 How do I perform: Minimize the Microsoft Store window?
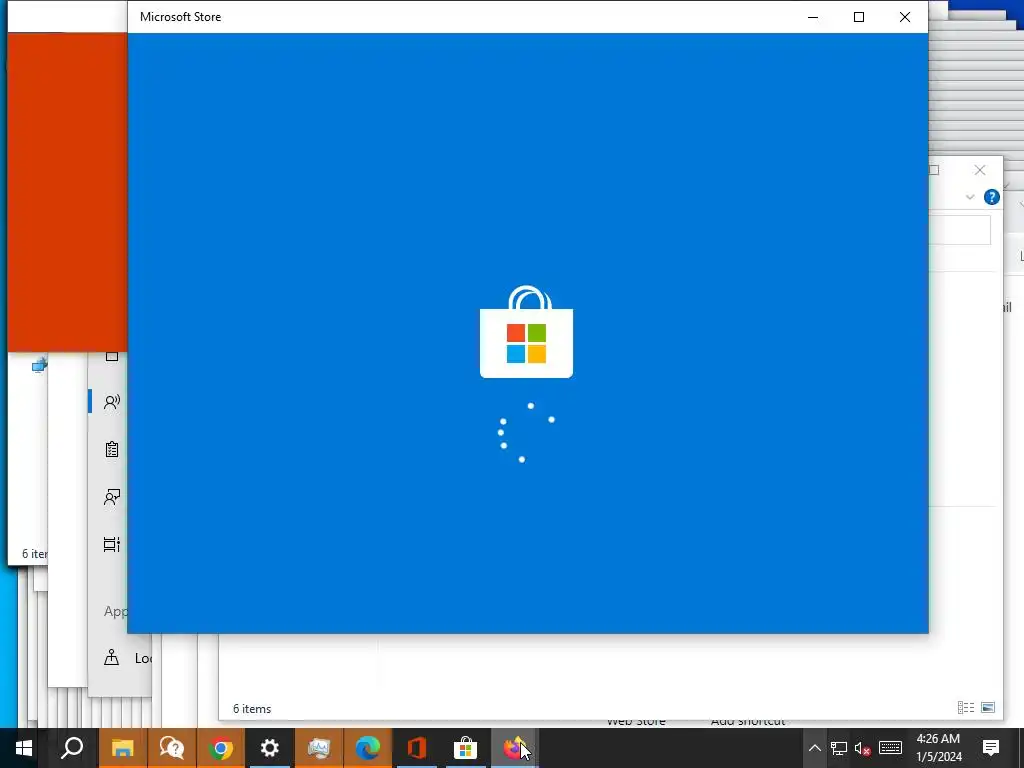(x=813, y=17)
